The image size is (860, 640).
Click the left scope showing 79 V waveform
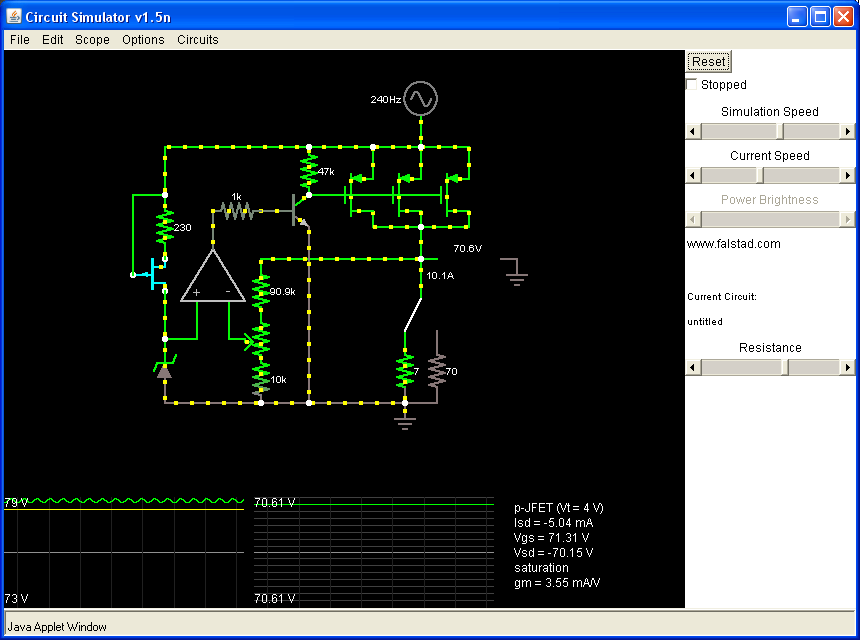point(124,550)
